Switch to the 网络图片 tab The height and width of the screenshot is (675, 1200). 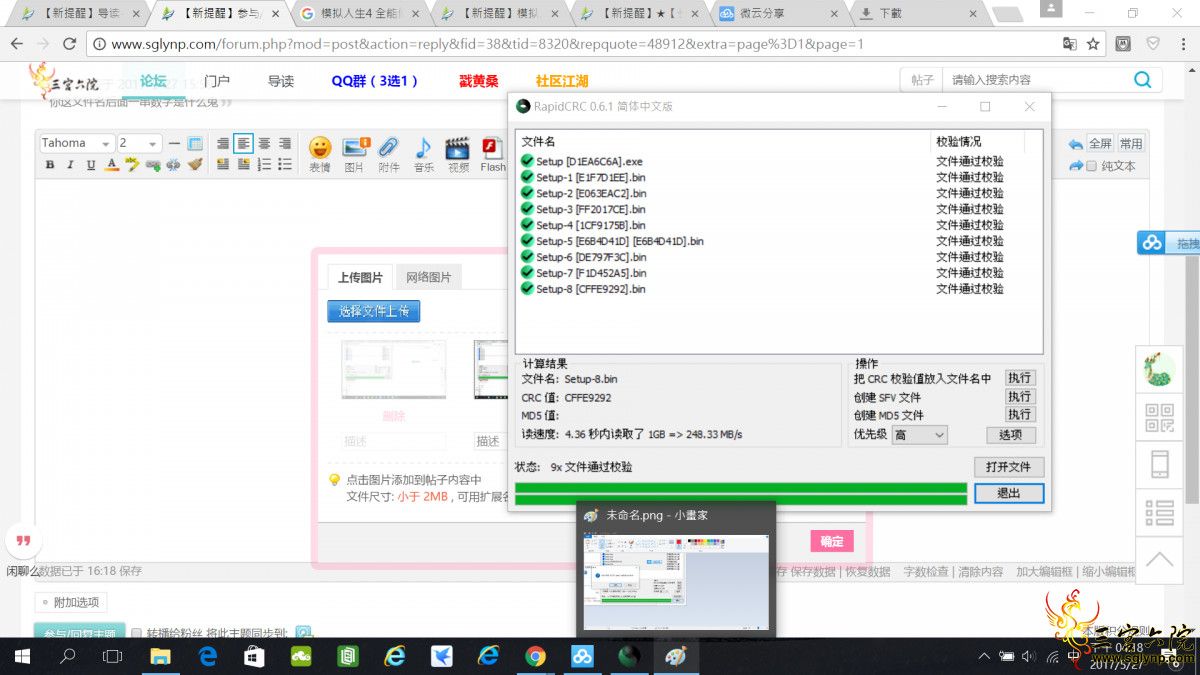(429, 277)
